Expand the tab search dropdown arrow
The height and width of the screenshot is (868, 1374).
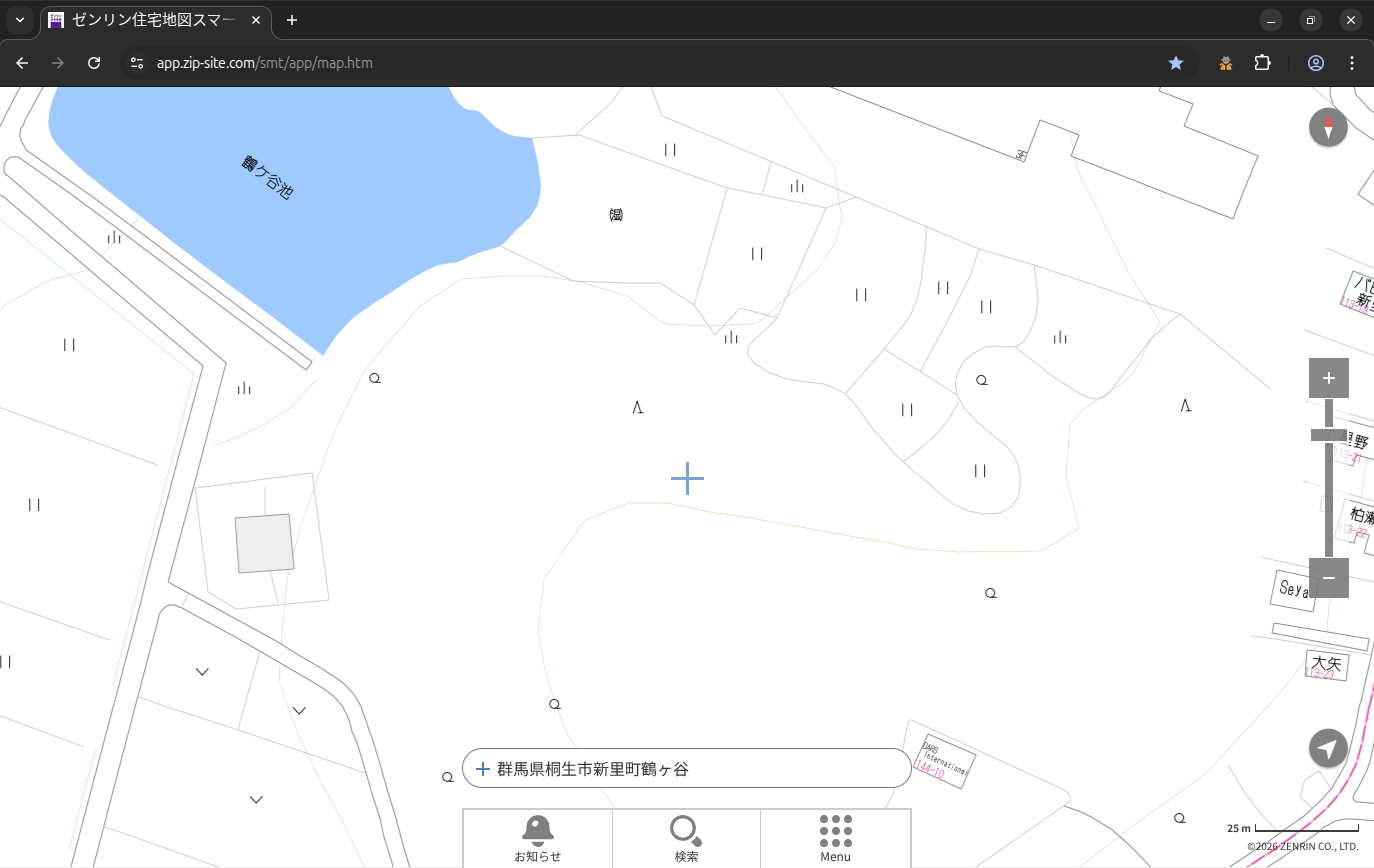coord(19,20)
